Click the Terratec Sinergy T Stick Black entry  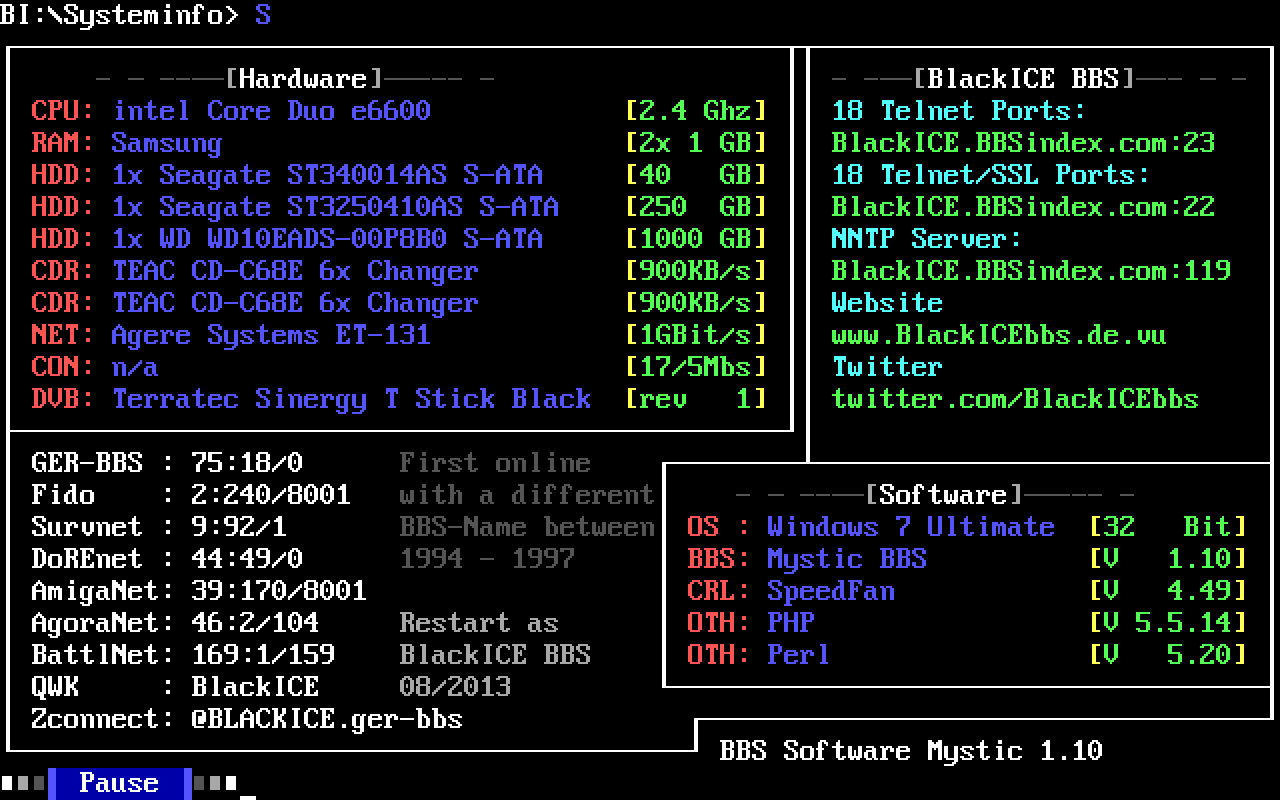tap(351, 399)
